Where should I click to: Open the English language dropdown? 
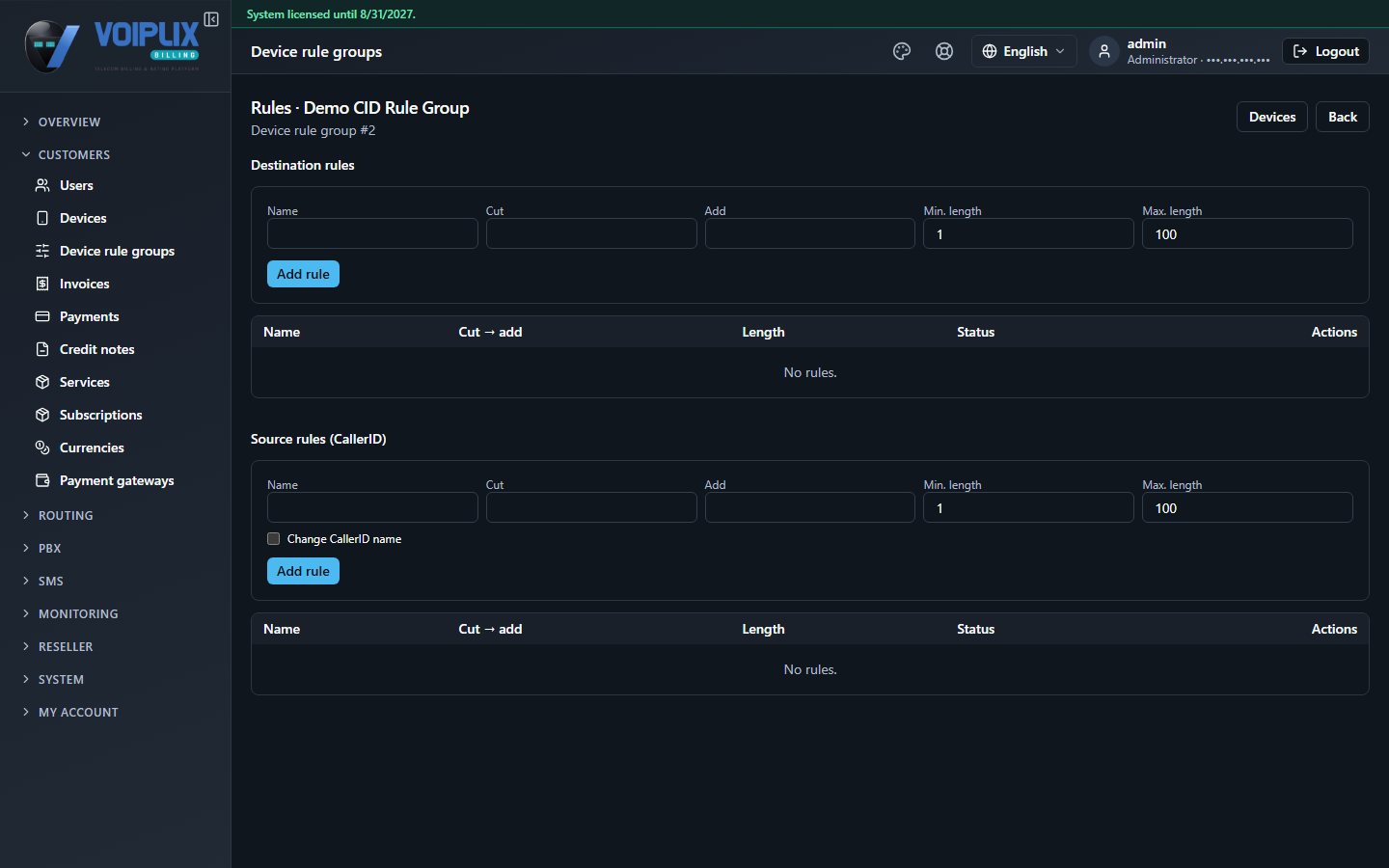click(x=1023, y=51)
